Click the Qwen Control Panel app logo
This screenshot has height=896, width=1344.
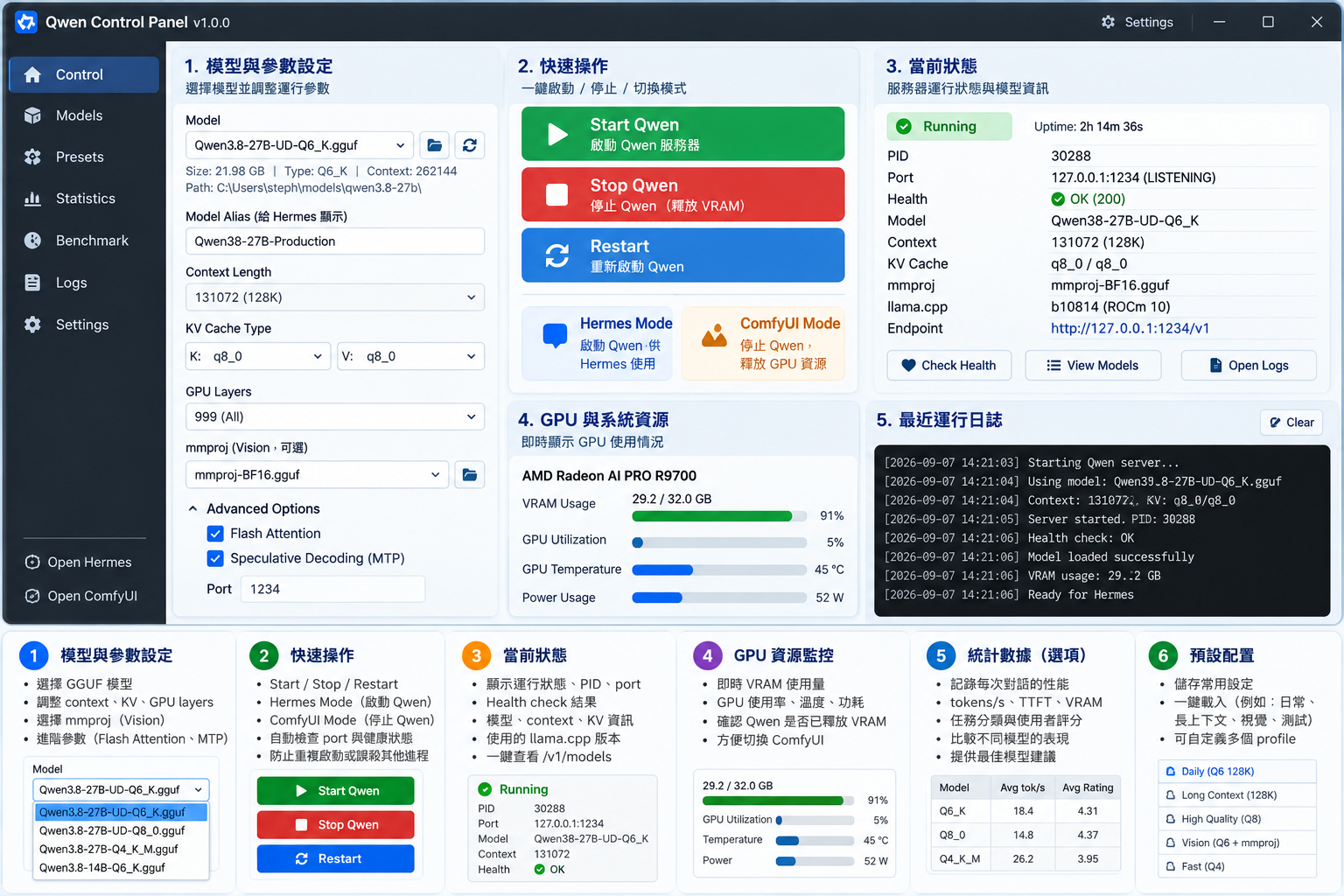point(26,22)
